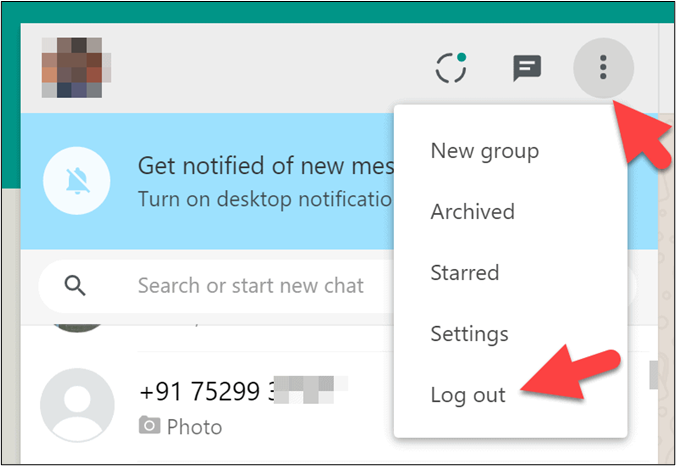Viewport: 676px width, 466px height.
Task: Select New group from the menu
Action: 484,151
